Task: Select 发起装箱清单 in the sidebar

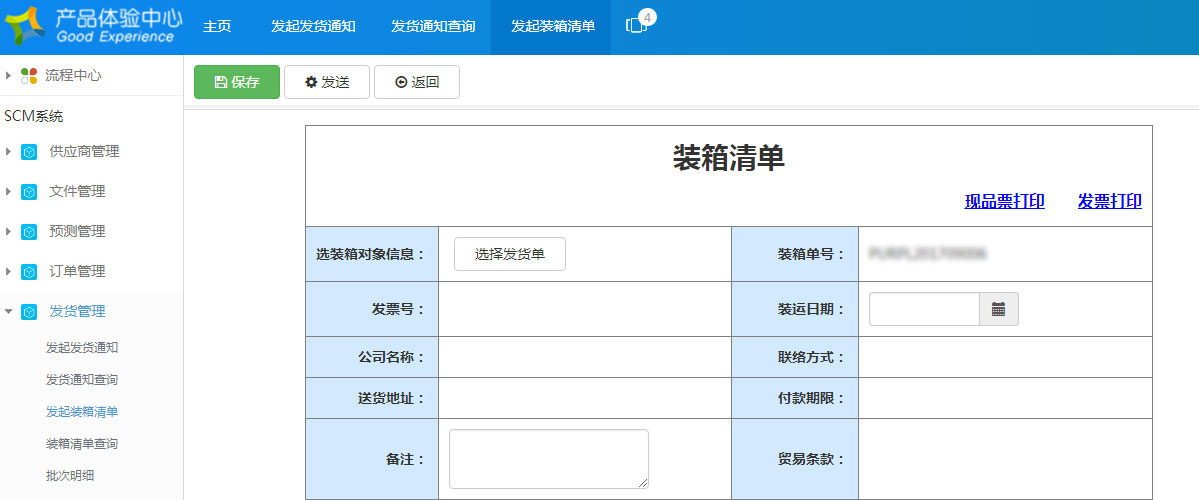Action: pyautogui.click(x=82, y=411)
